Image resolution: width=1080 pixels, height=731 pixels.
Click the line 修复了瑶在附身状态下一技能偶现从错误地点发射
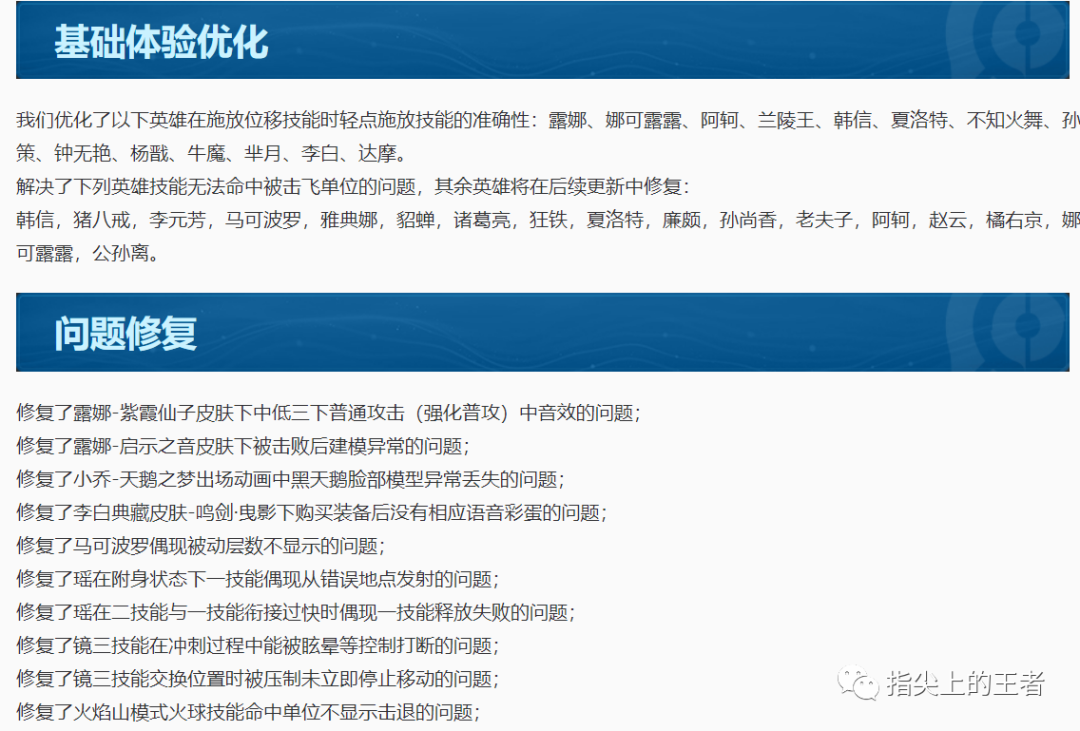pyautogui.click(x=258, y=579)
